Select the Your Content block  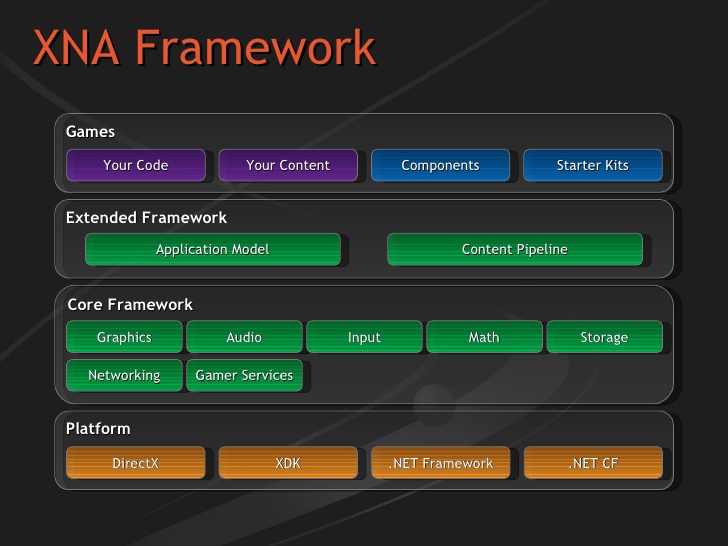click(288, 165)
